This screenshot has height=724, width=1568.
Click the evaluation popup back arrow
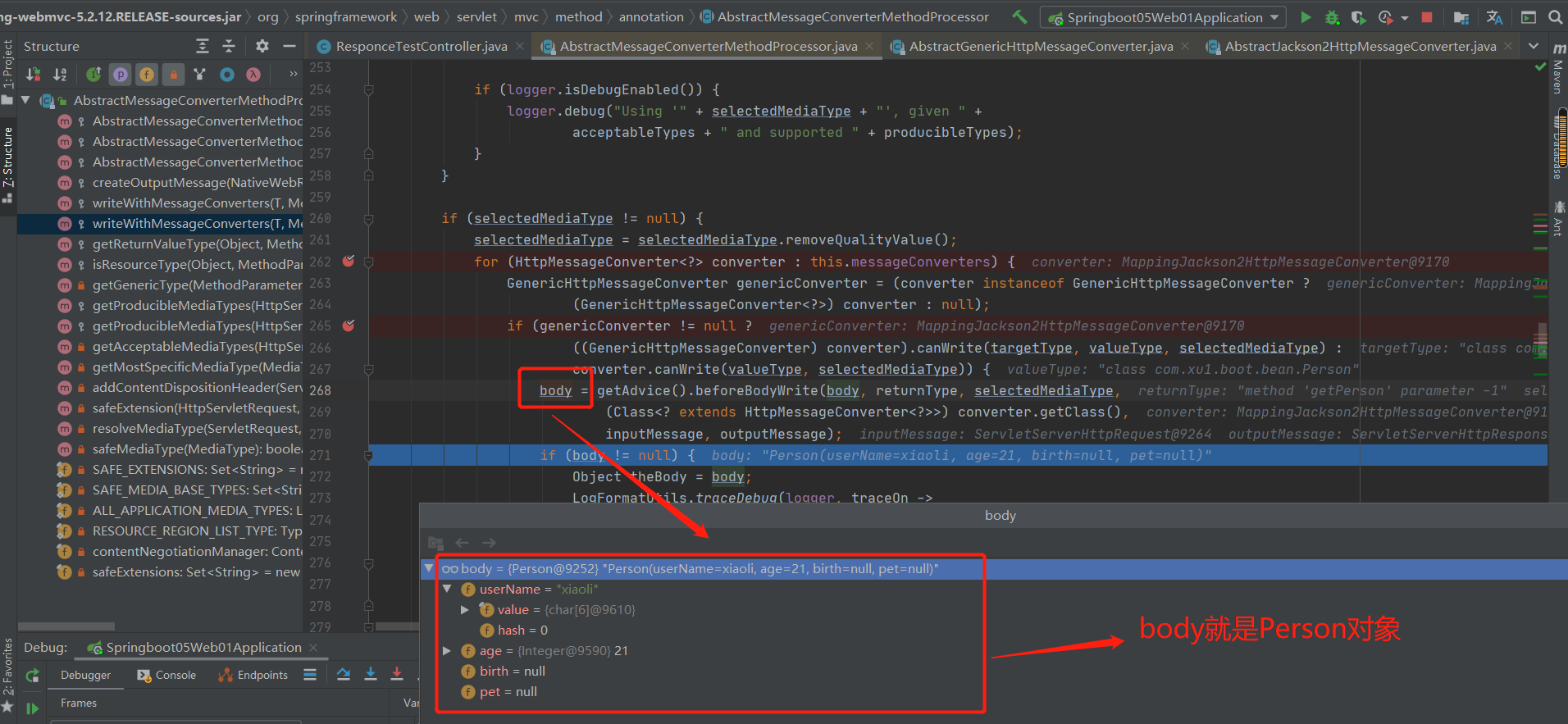click(463, 543)
